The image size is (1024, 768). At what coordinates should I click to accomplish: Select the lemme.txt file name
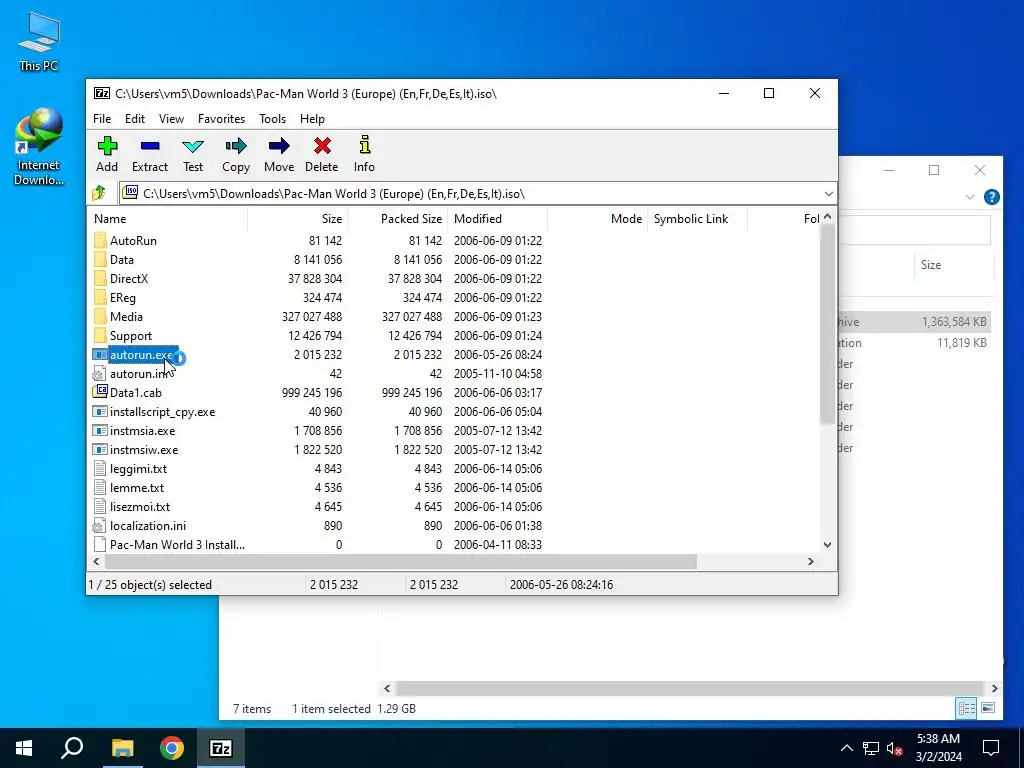[x=136, y=487]
